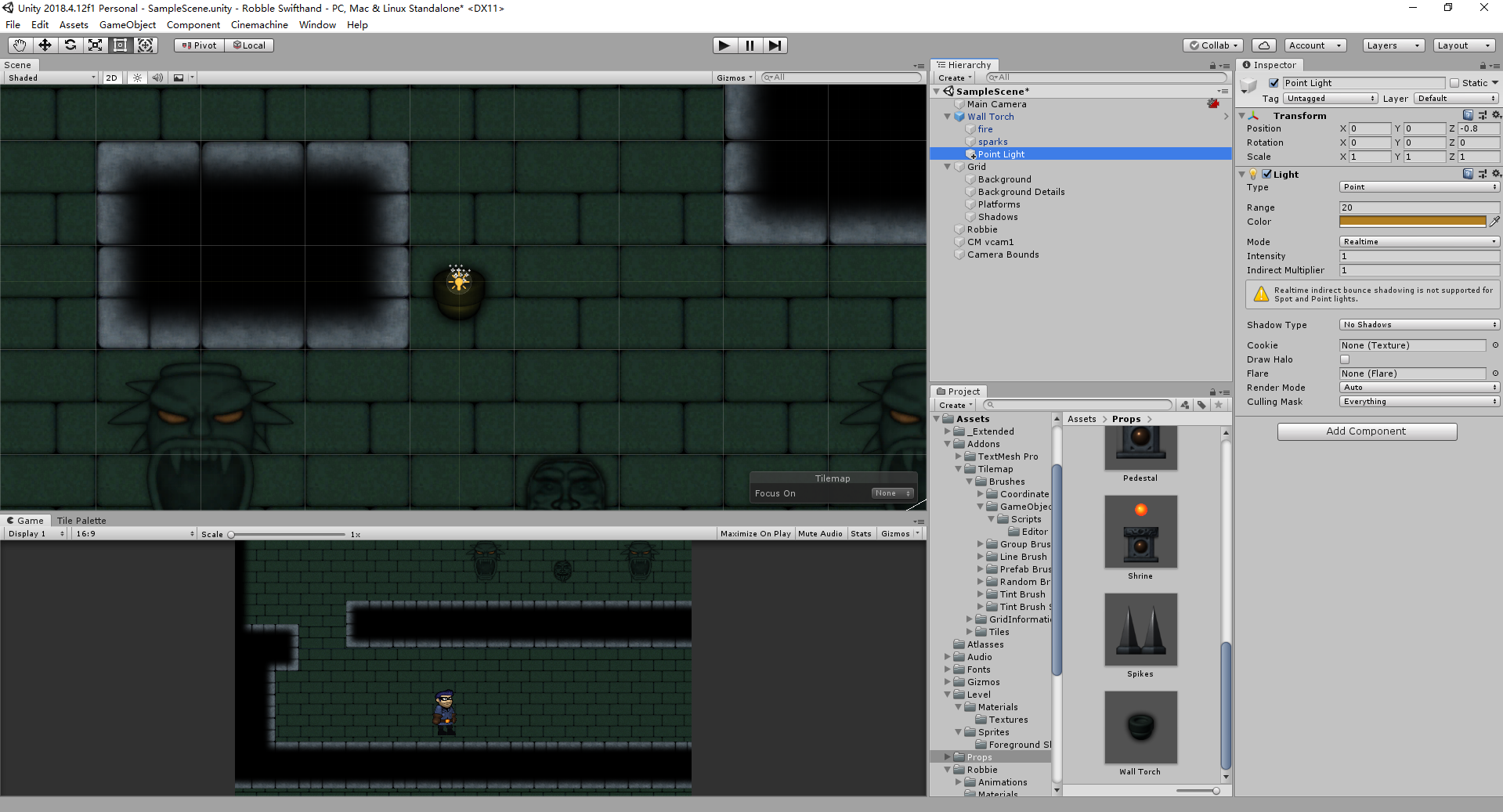Enable the Static checkbox
1503x812 pixels.
(x=1454, y=83)
